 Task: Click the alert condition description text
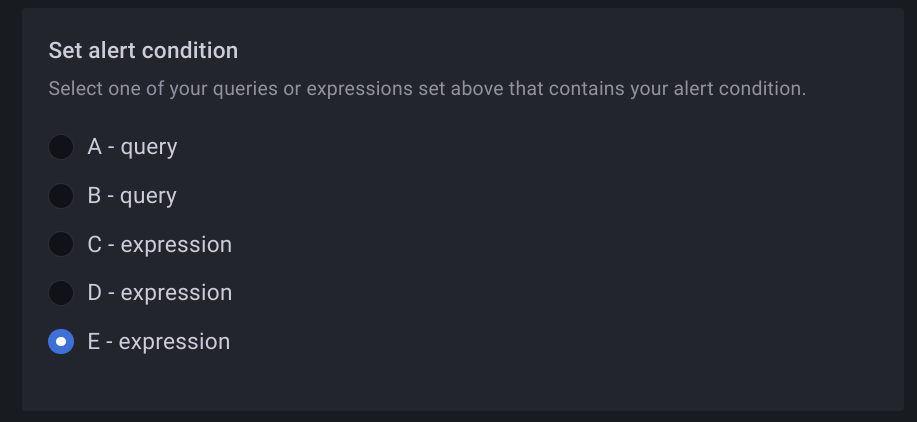click(427, 89)
